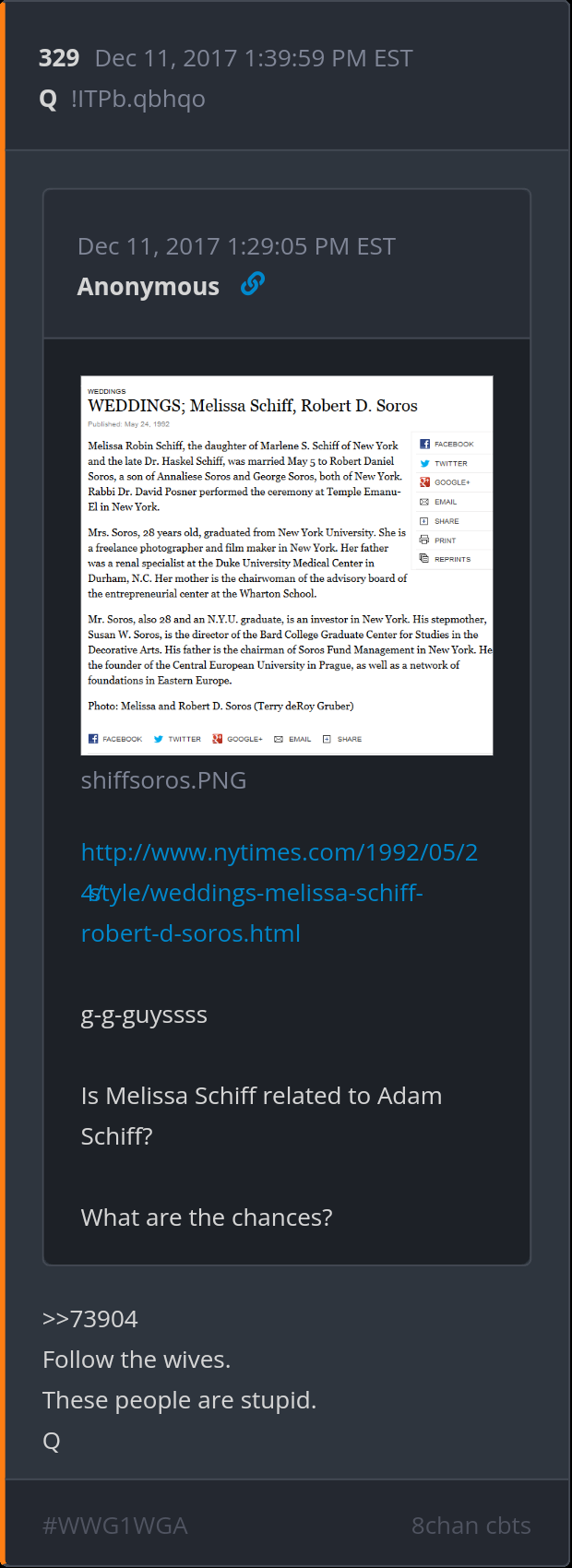
Task: Click the Reprints icon in article sidebar
Action: (x=425, y=559)
